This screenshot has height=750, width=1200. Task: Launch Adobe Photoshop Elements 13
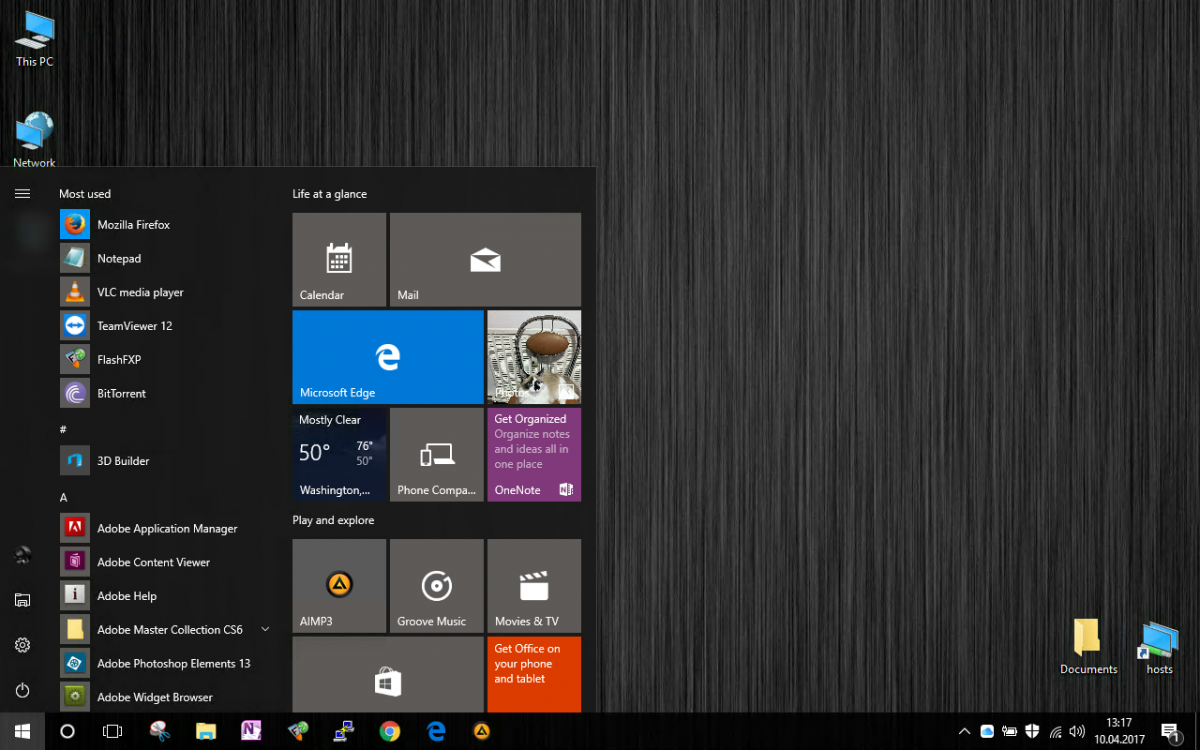166,663
